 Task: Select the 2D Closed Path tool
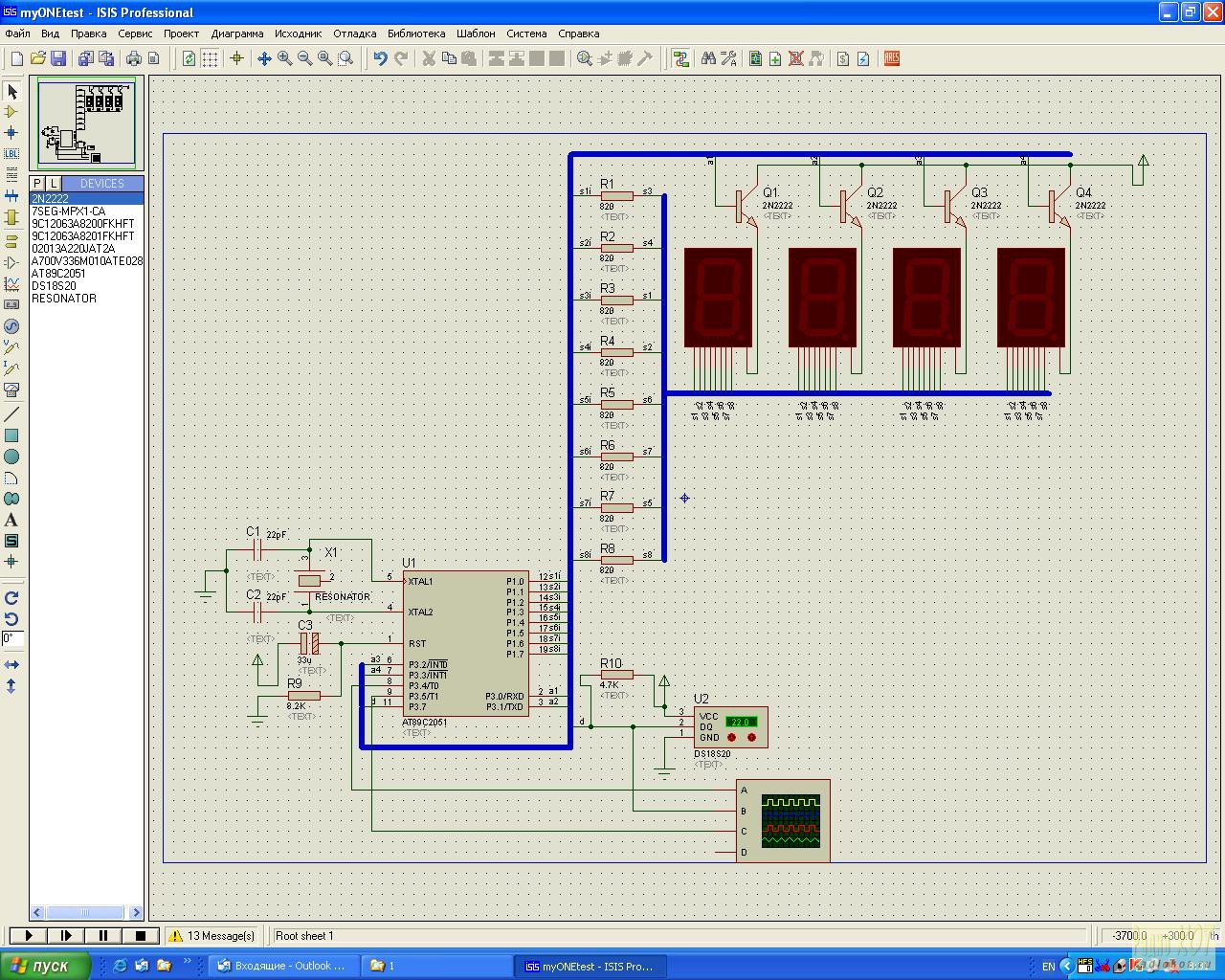(11, 499)
